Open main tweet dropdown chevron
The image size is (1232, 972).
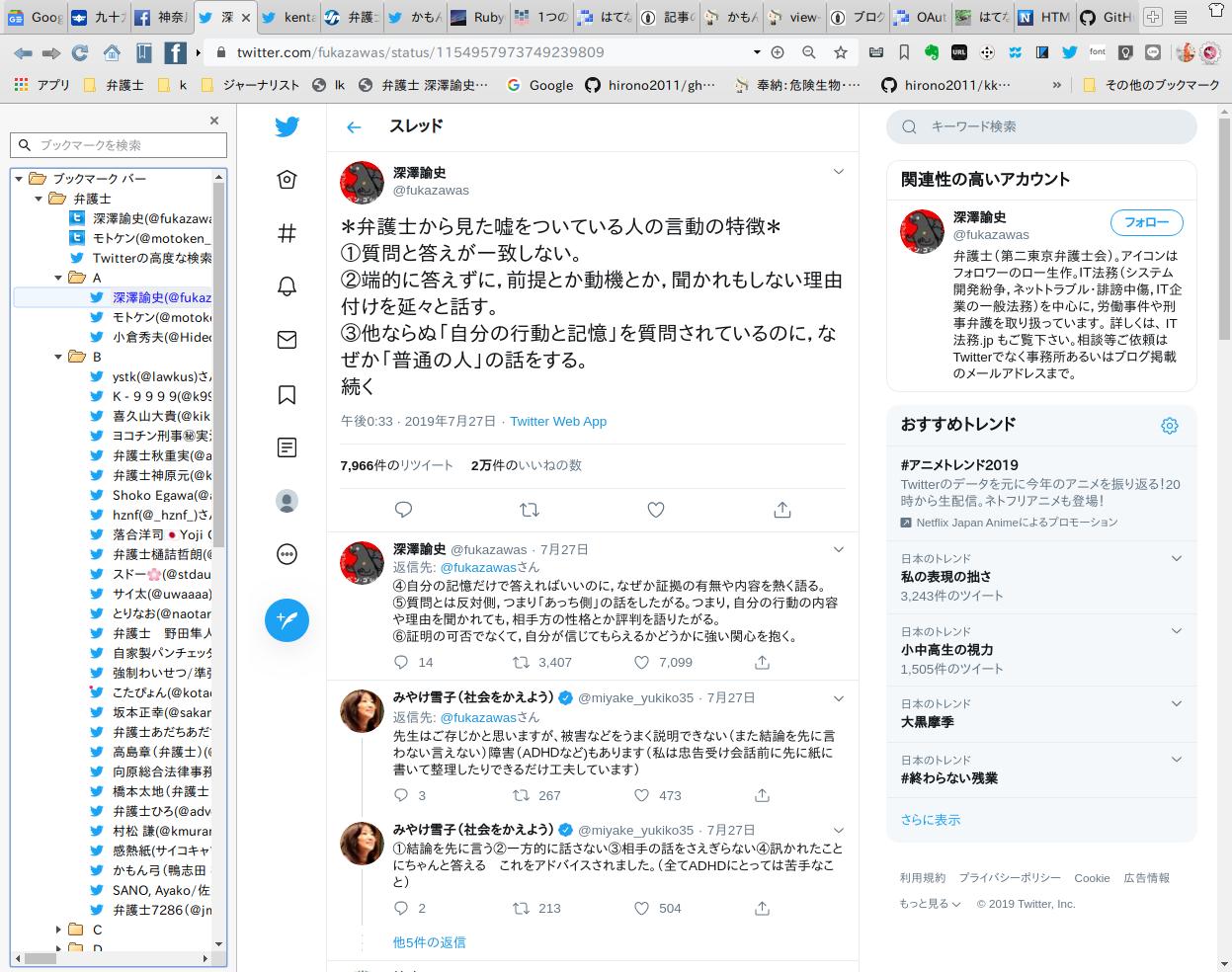839,172
